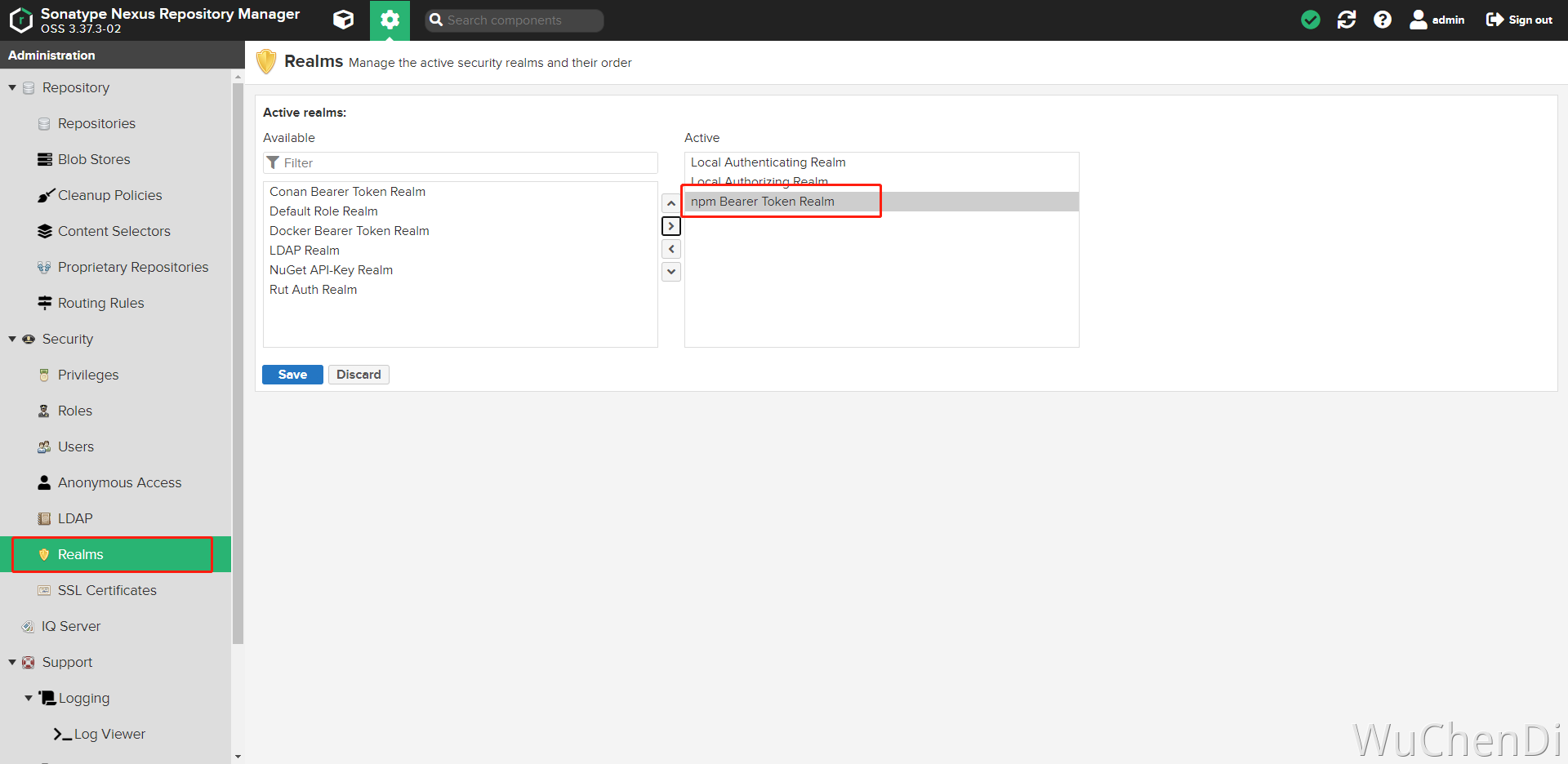Click the Logging book icon

point(47,698)
